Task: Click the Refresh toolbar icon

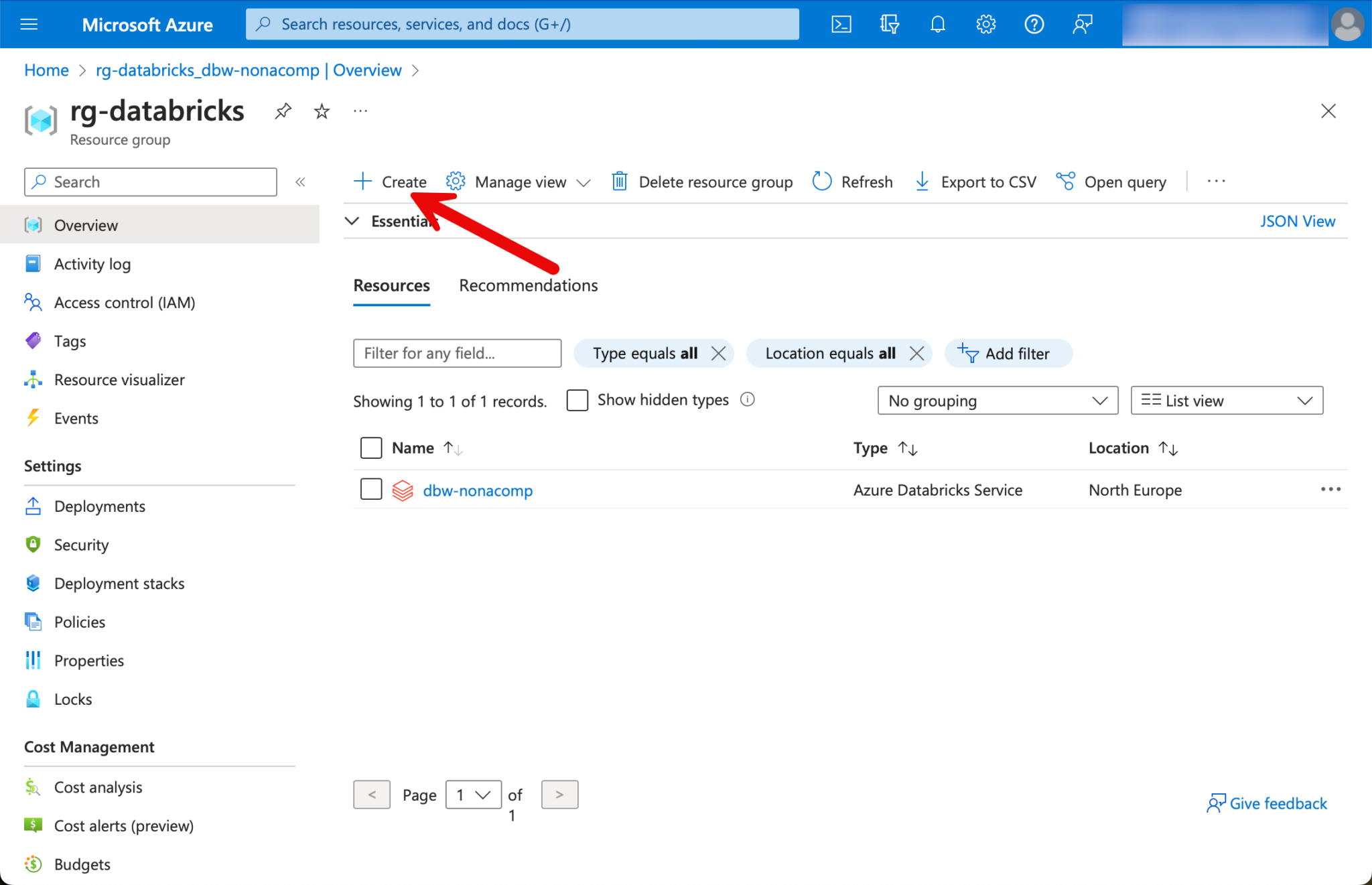Action: (x=822, y=182)
